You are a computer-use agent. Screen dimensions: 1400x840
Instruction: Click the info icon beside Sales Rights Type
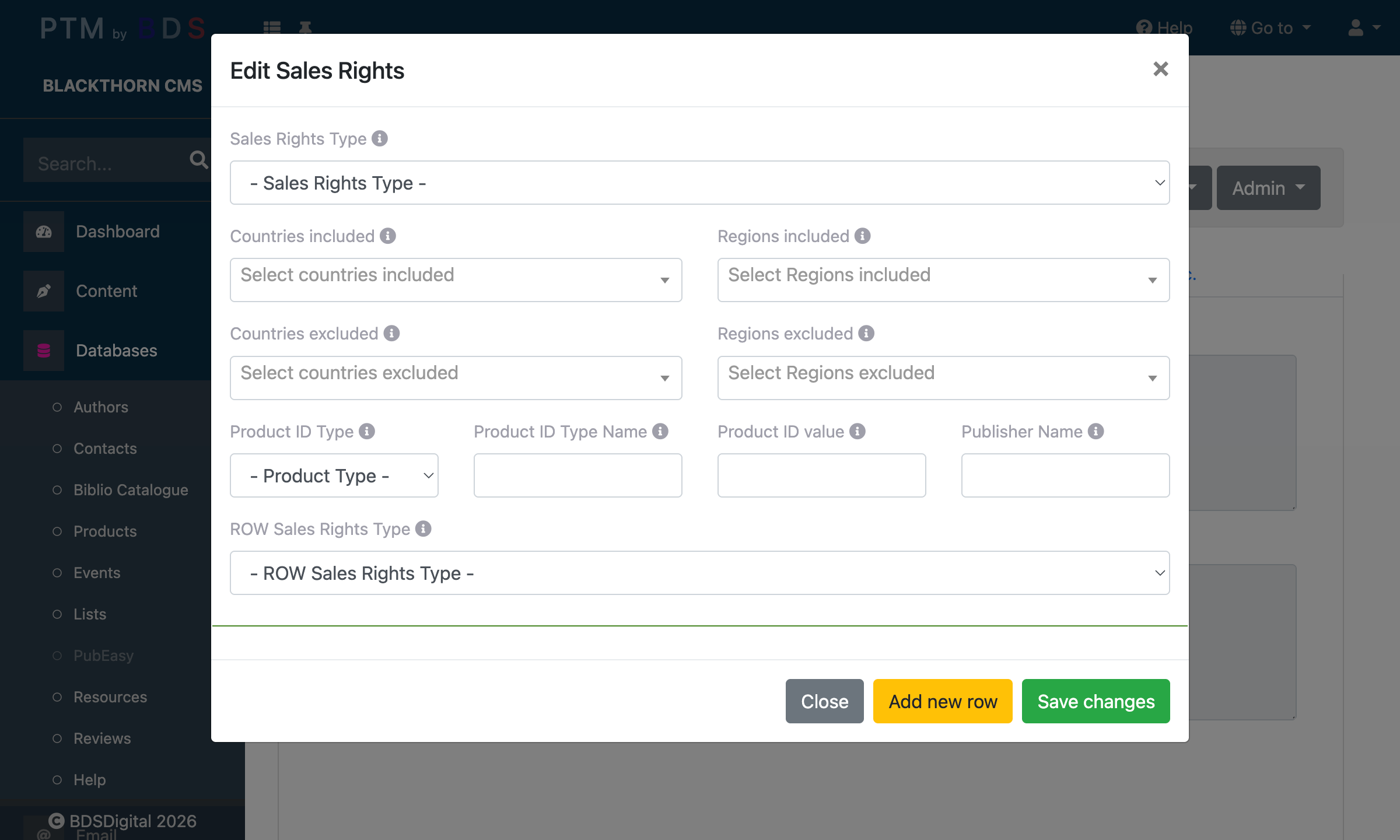coord(380,138)
